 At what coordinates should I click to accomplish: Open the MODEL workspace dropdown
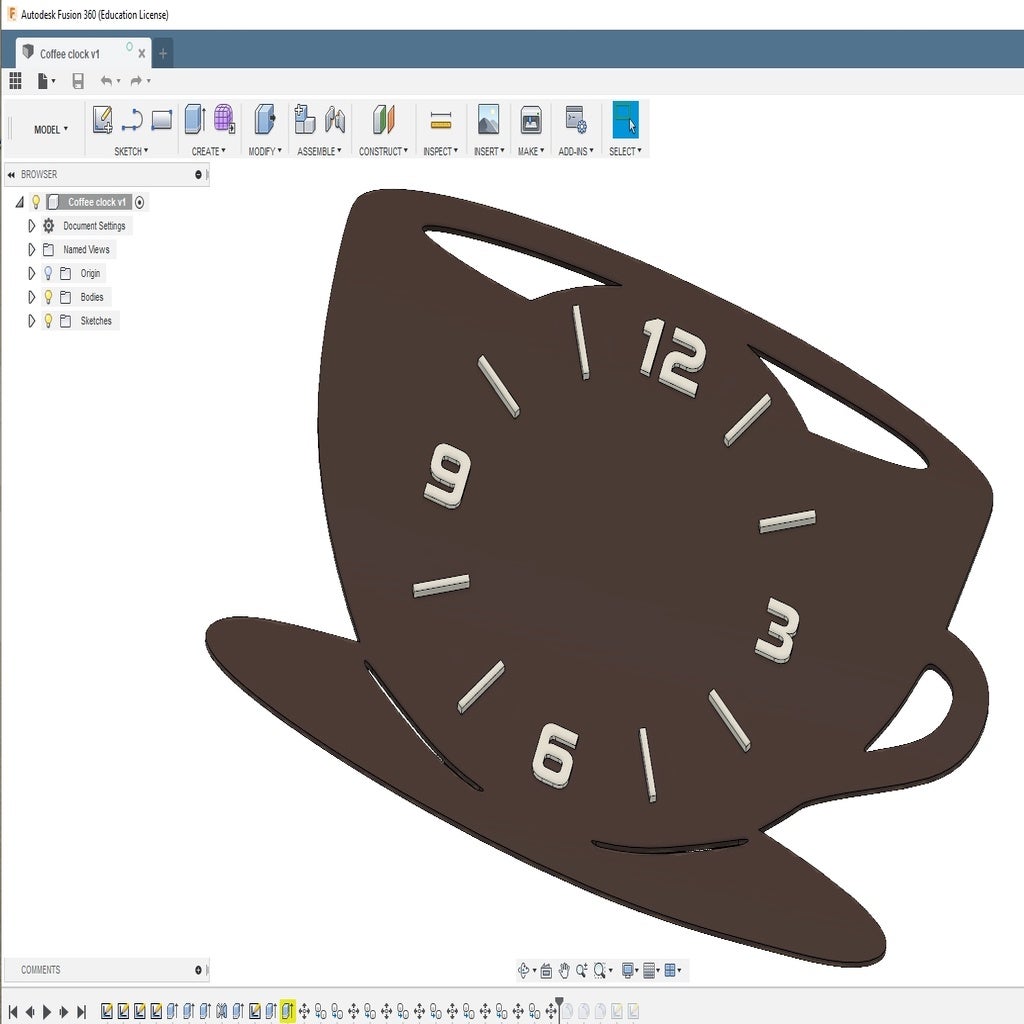pos(51,129)
